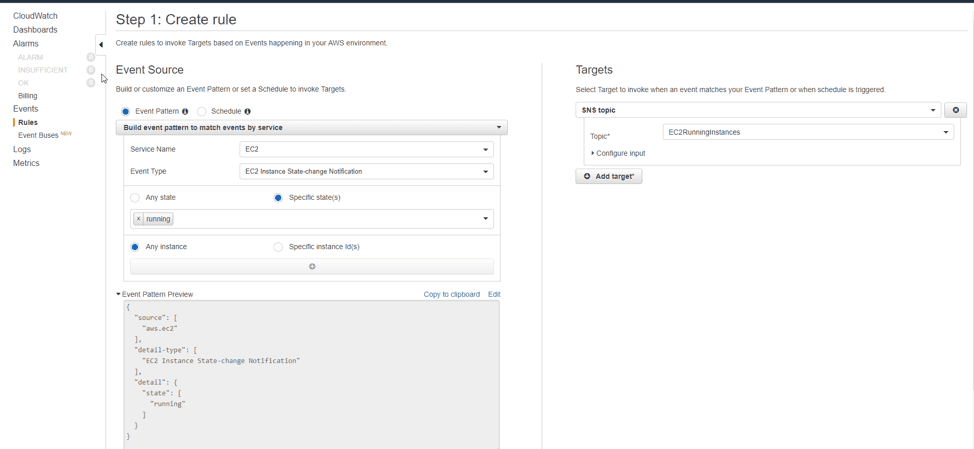Open the SNS topic target type dropdown
The height and width of the screenshot is (449, 974).
click(x=758, y=110)
